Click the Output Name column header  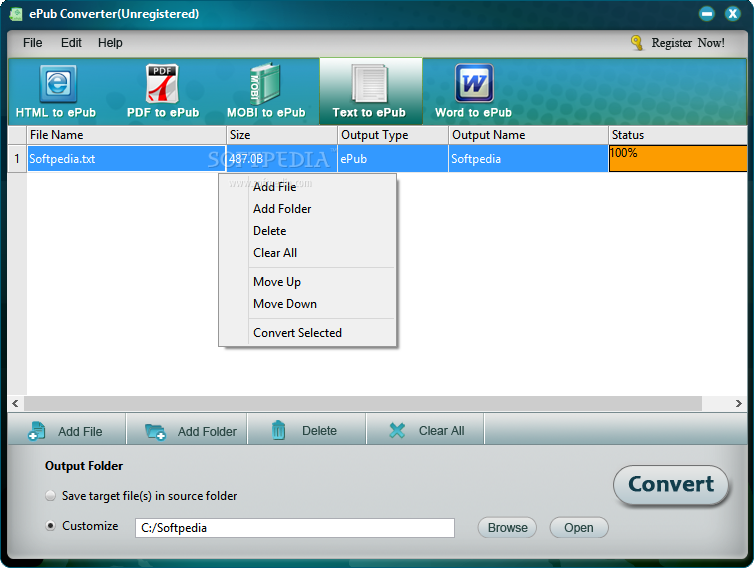528,135
